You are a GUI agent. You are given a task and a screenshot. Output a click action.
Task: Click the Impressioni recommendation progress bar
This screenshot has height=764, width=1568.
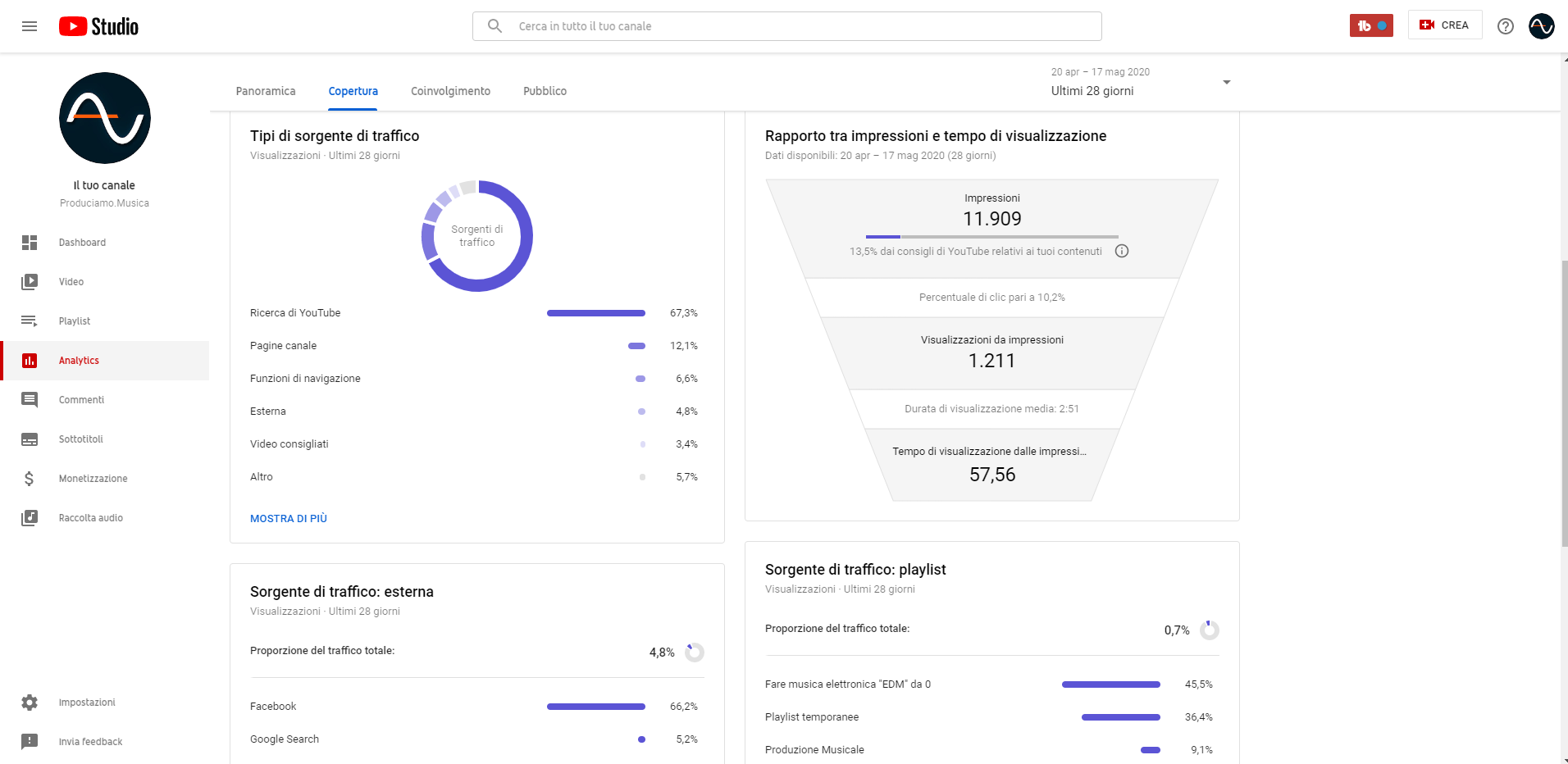click(x=992, y=237)
